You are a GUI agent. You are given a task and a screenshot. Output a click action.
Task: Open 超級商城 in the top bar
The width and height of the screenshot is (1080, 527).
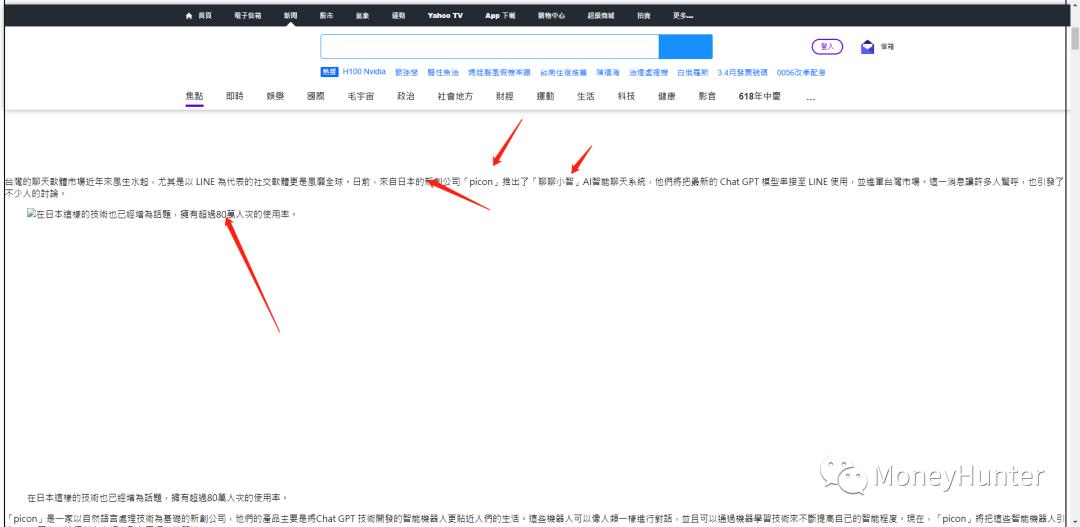click(601, 16)
